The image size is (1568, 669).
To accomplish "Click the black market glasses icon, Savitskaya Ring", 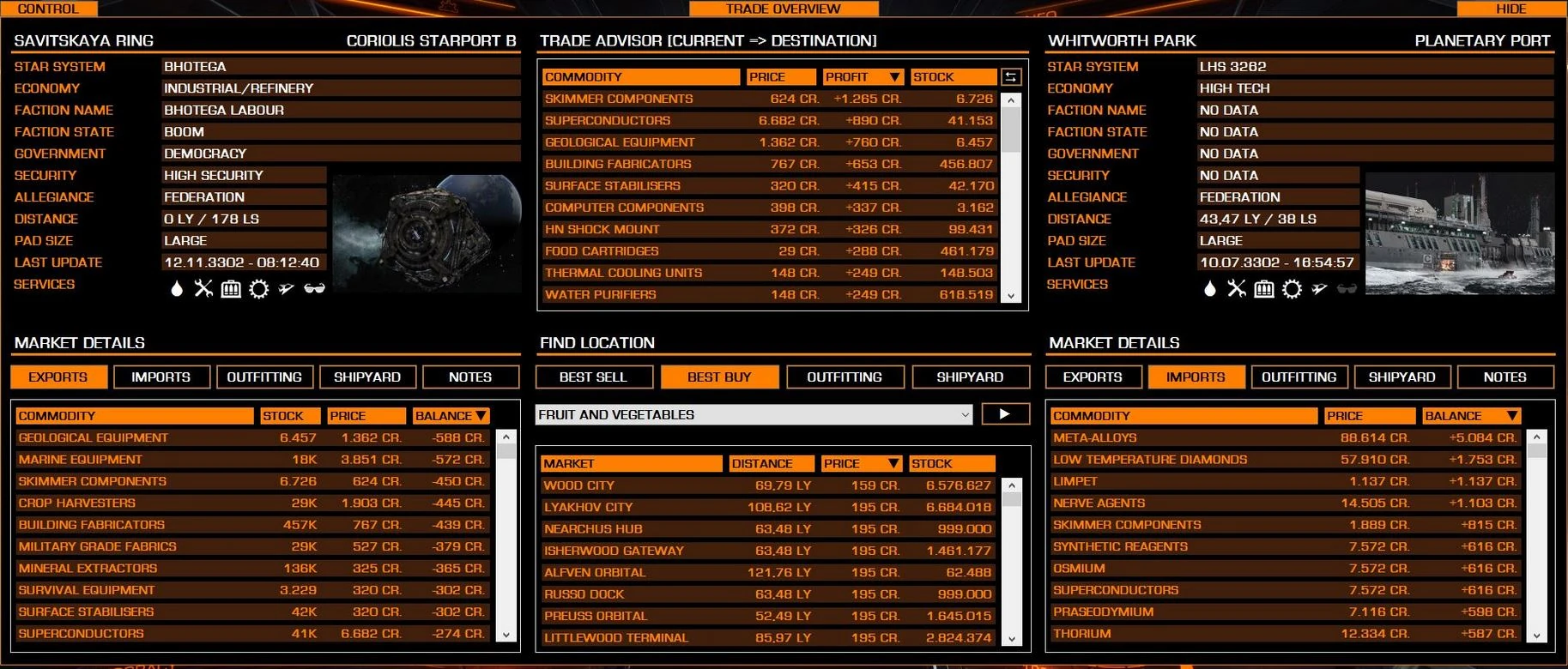I will coord(314,288).
